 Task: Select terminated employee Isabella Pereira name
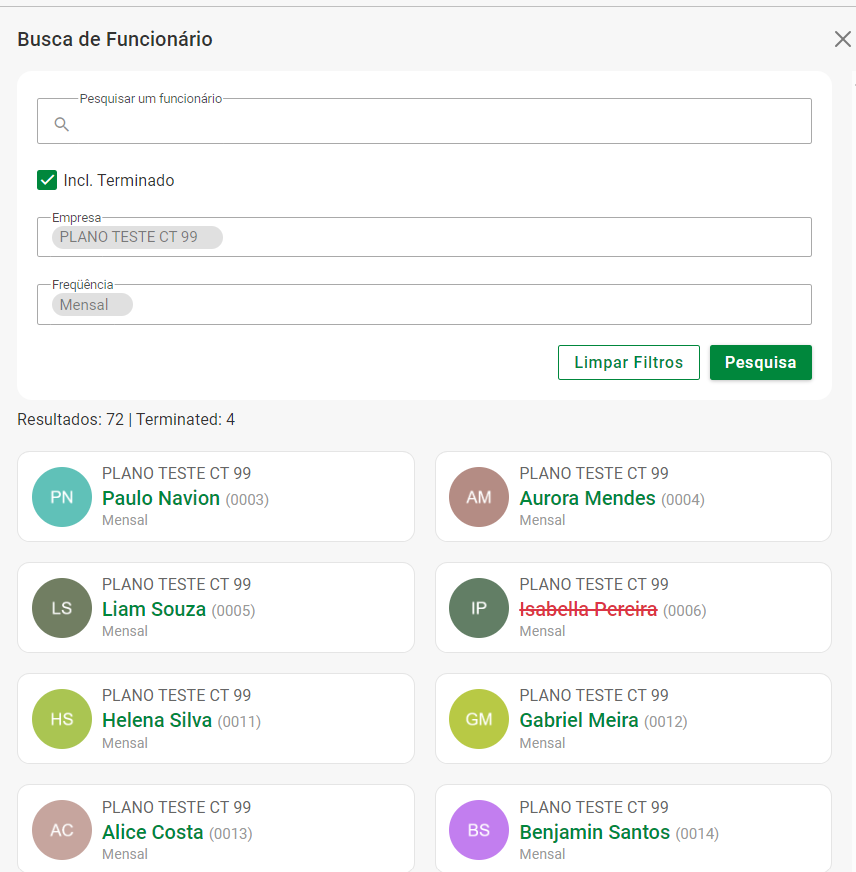588,609
